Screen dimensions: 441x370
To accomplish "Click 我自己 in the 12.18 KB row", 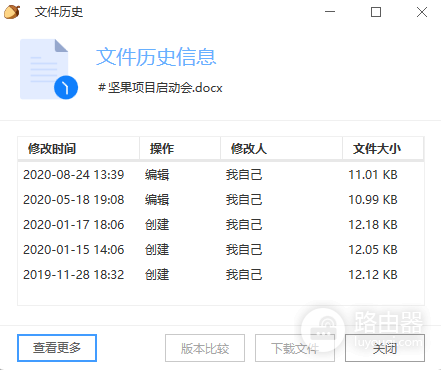I will pos(244,225).
